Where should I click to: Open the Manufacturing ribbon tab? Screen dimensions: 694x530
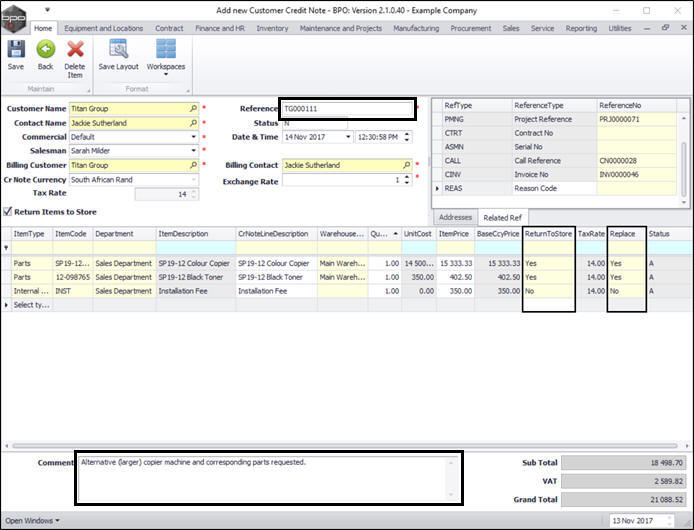(x=416, y=28)
